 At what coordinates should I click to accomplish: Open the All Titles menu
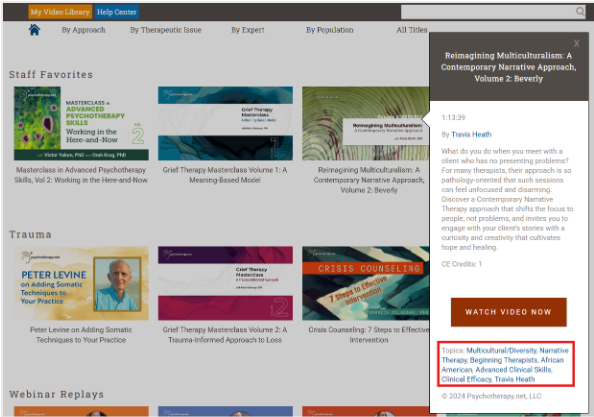click(x=412, y=30)
